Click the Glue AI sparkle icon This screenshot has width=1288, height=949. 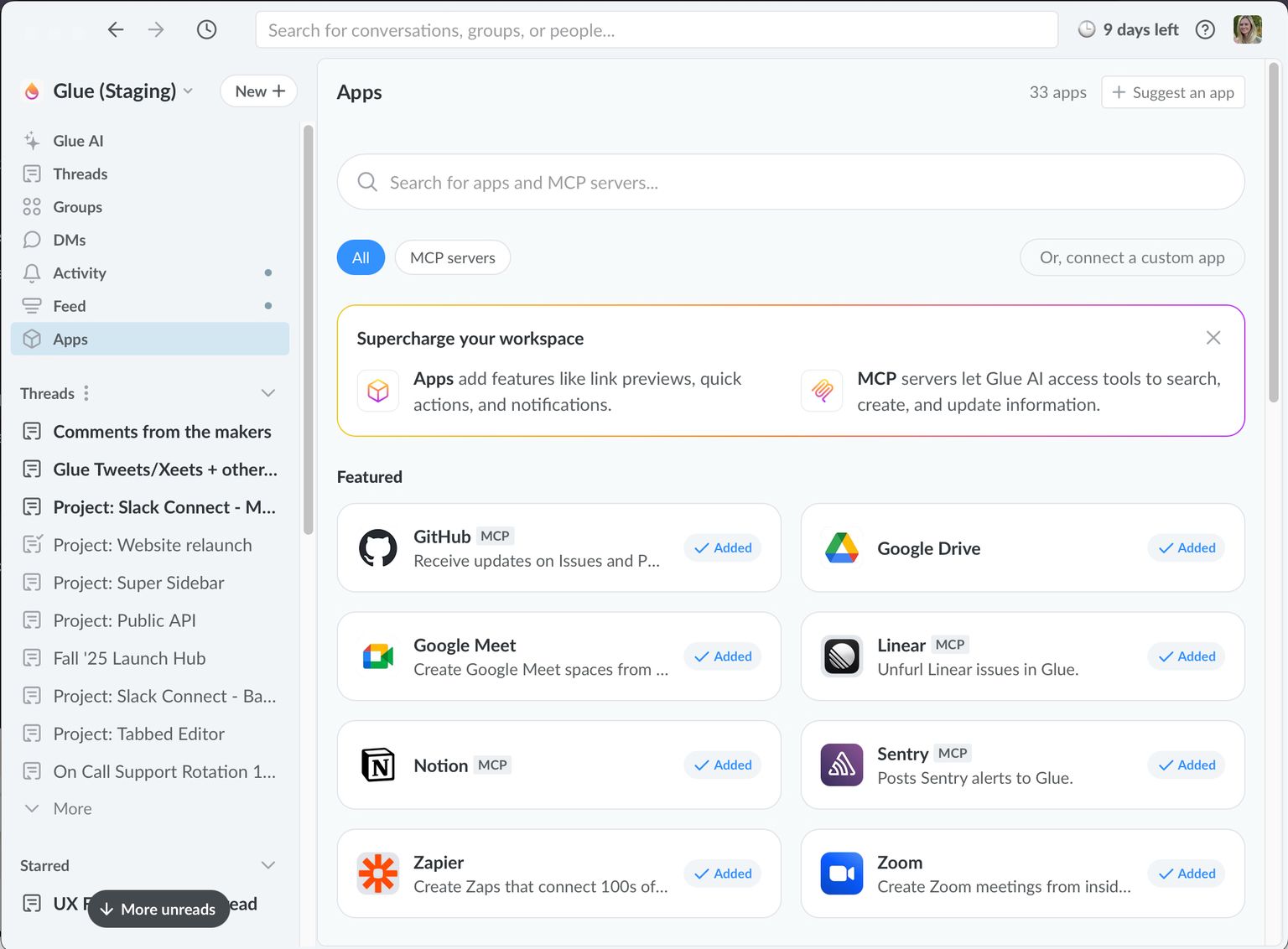(x=32, y=141)
